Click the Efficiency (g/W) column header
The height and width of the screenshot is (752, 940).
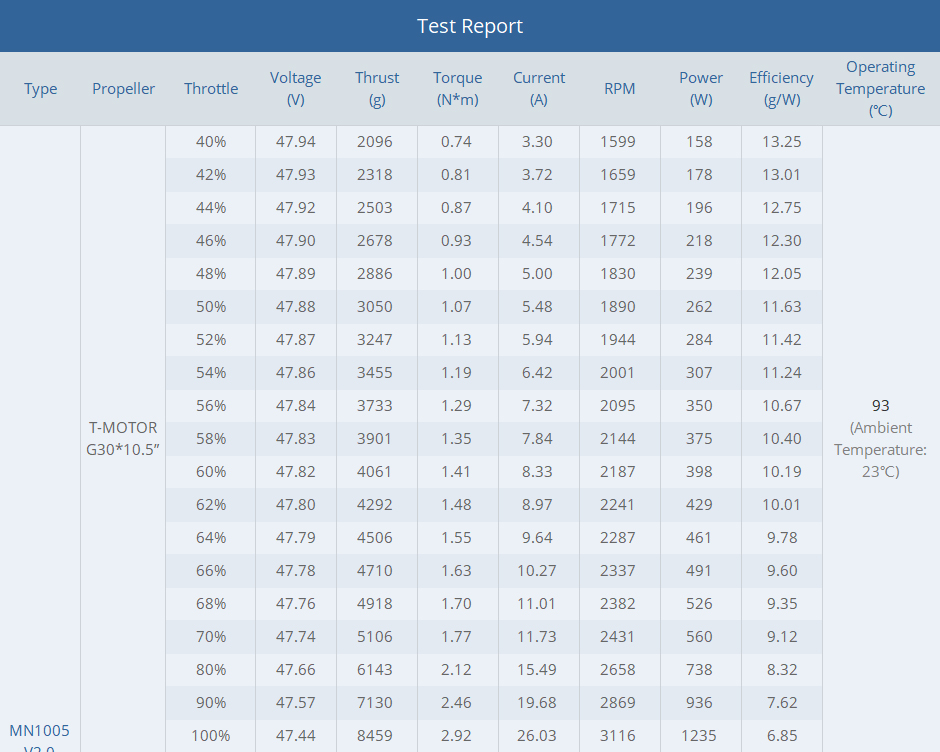click(x=781, y=89)
